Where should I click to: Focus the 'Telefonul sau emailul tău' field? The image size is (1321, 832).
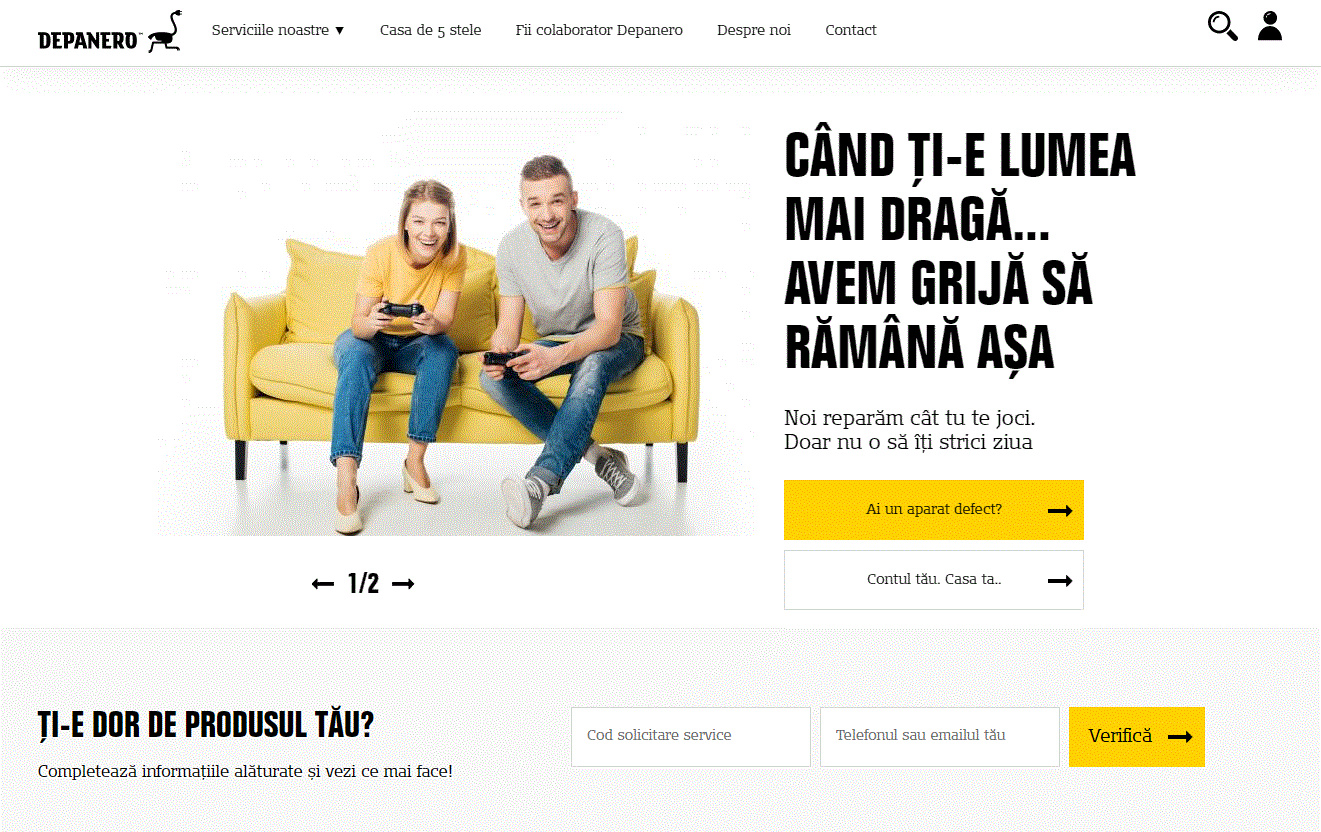(940, 737)
